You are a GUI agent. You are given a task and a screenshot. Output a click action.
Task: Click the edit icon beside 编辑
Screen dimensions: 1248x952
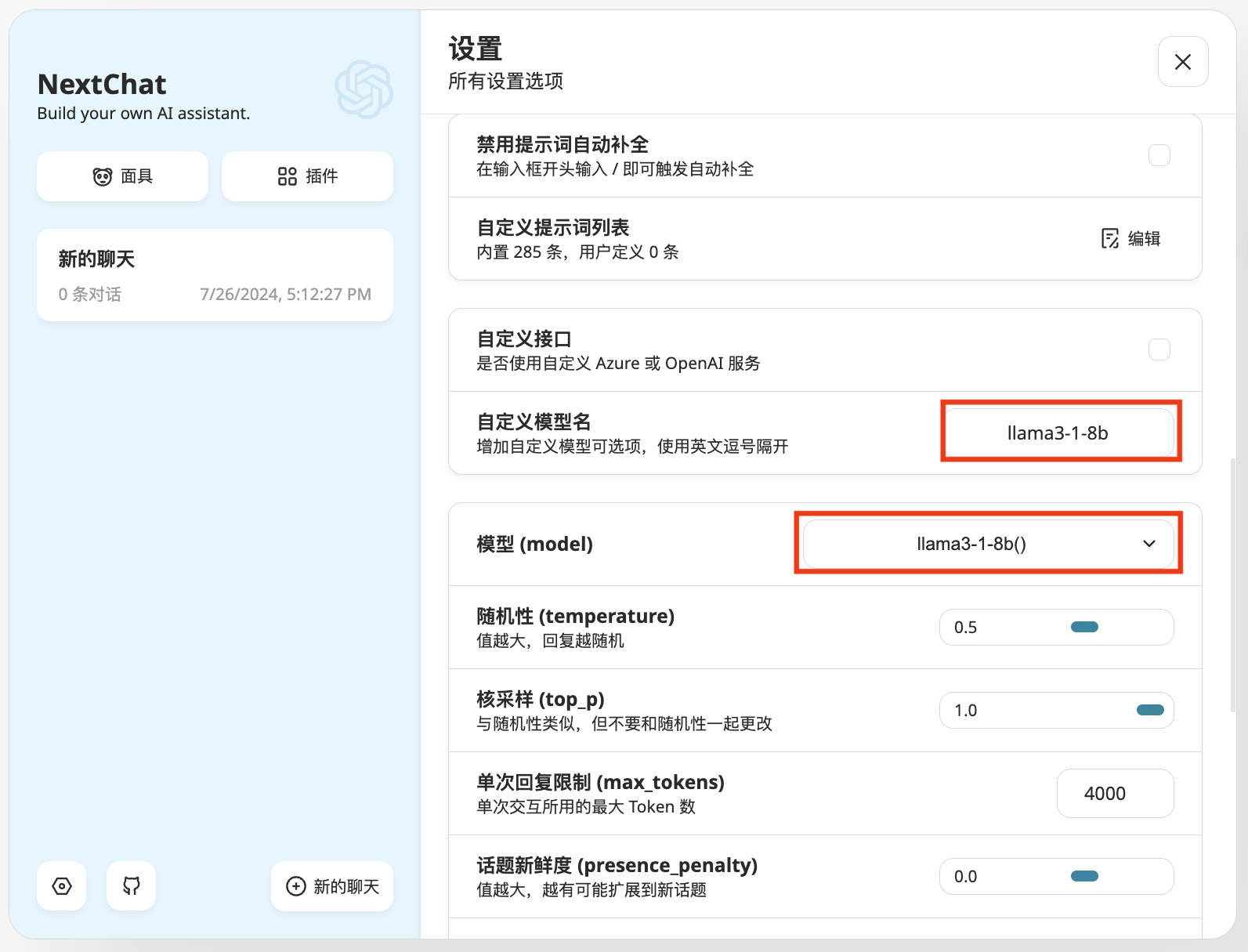pyautogui.click(x=1110, y=238)
